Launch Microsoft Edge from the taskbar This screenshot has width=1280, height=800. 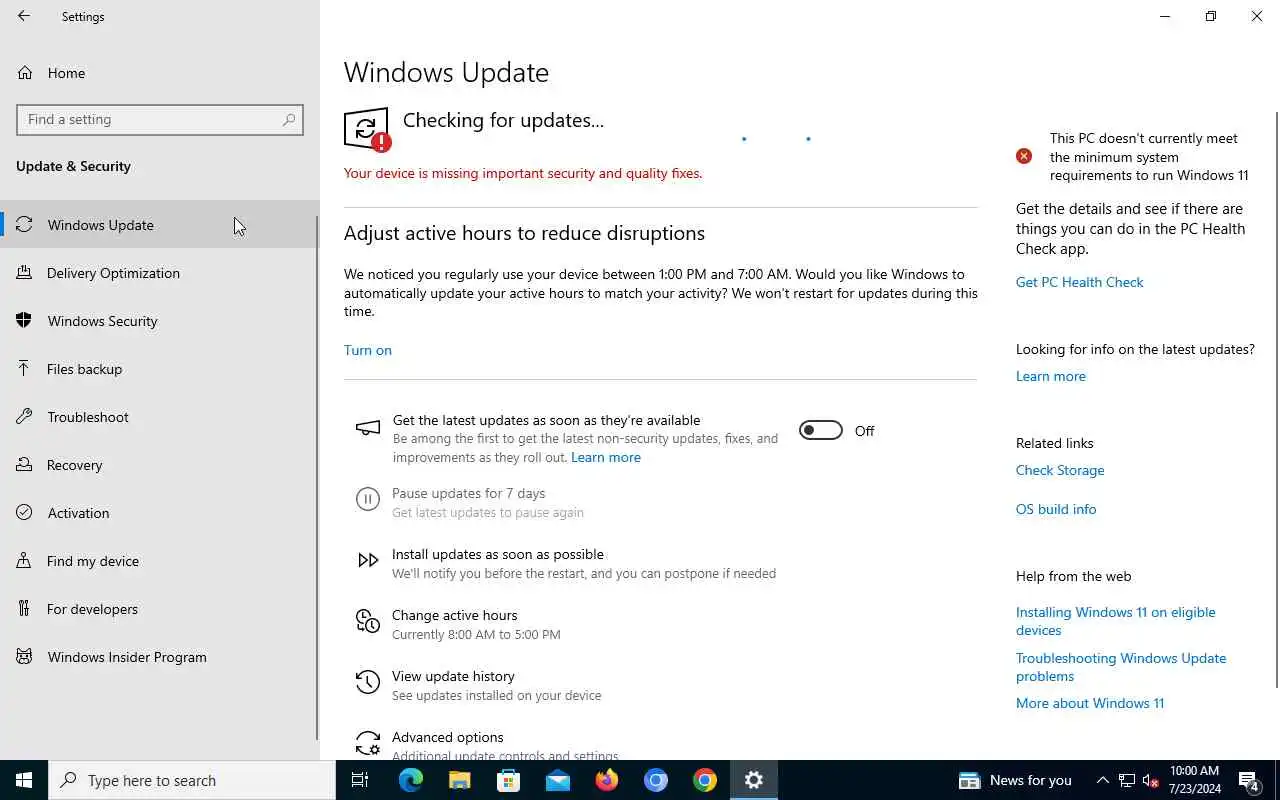coord(410,780)
